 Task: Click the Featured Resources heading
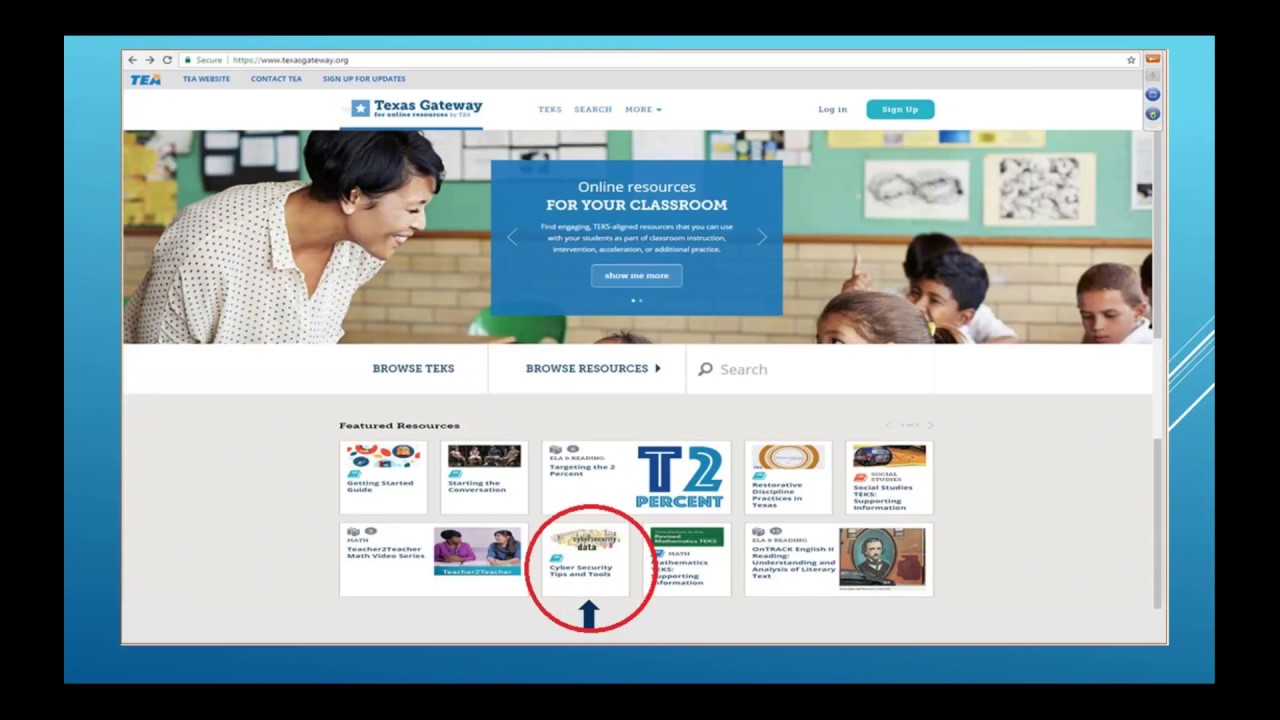pos(399,426)
